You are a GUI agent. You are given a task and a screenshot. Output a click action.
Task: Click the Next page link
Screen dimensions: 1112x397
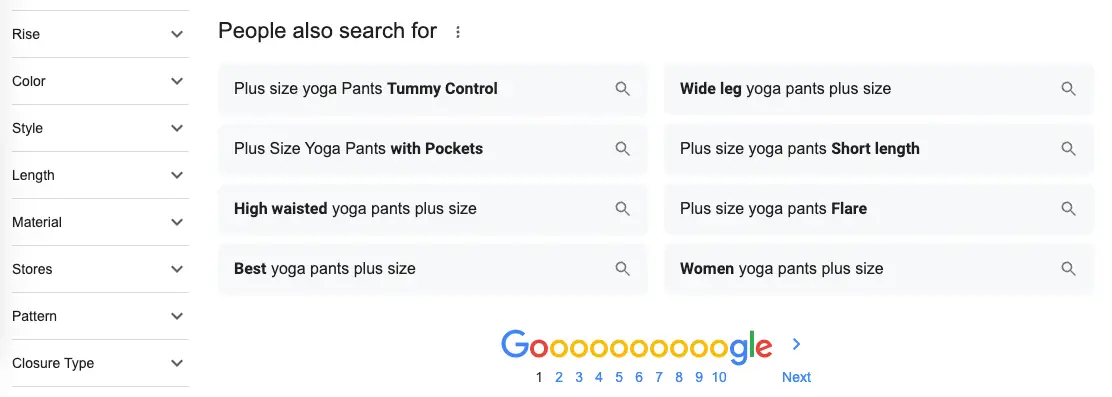pyautogui.click(x=796, y=377)
